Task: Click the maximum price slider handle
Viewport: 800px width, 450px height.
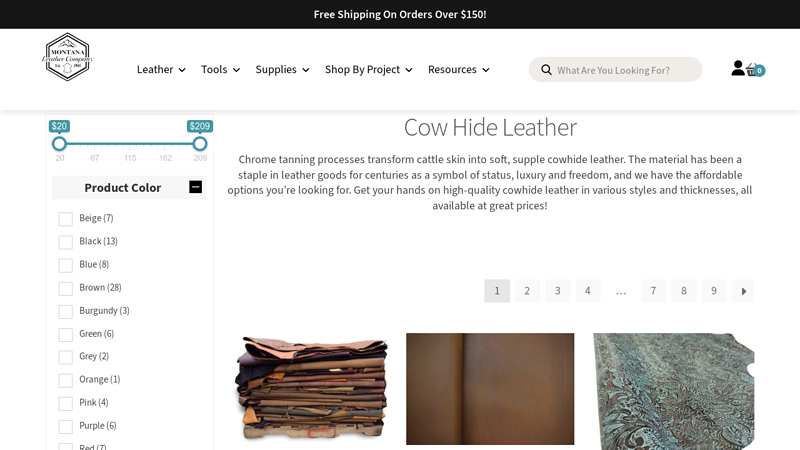Action: (x=200, y=144)
